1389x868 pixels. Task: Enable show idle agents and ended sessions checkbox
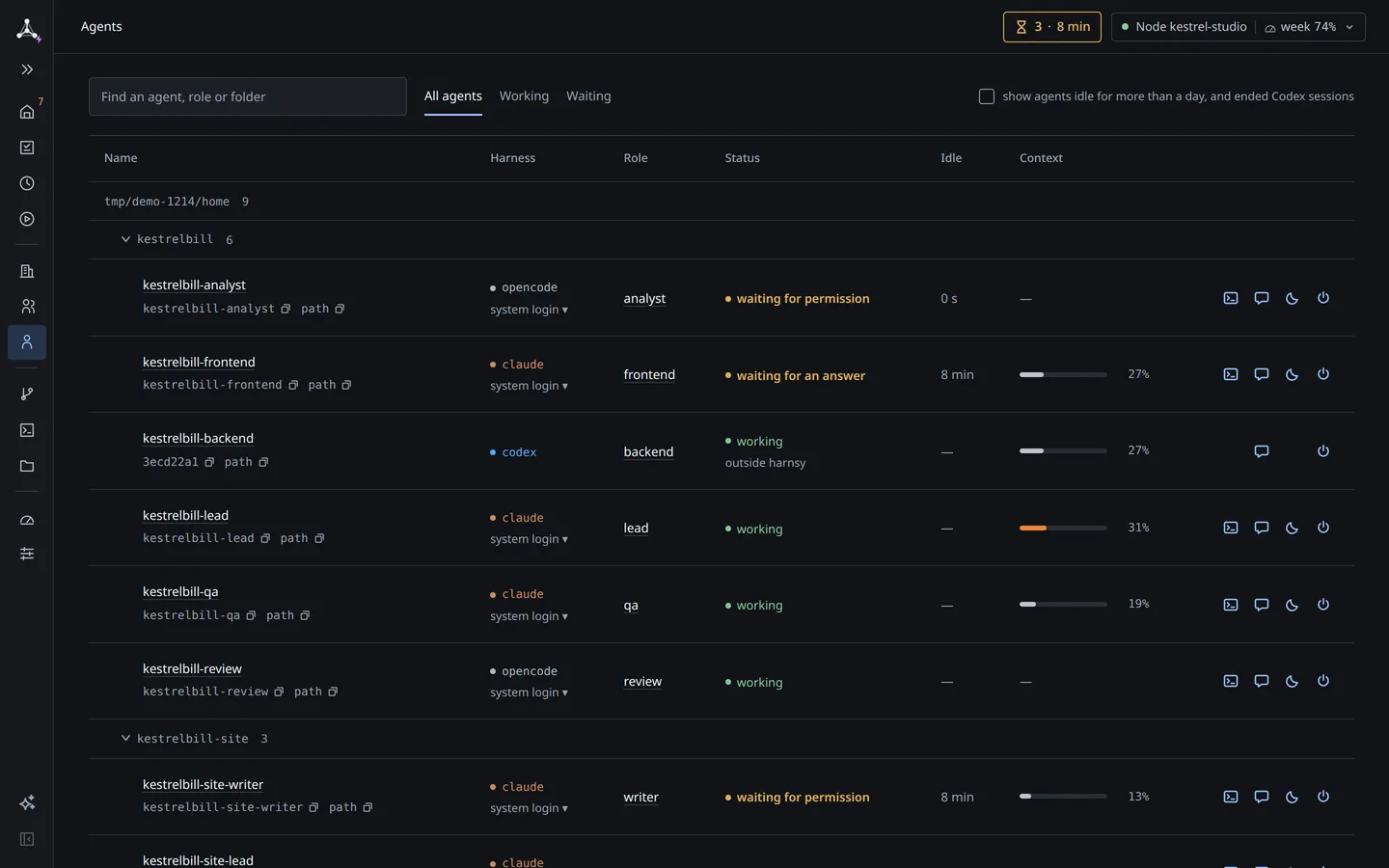coord(987,96)
